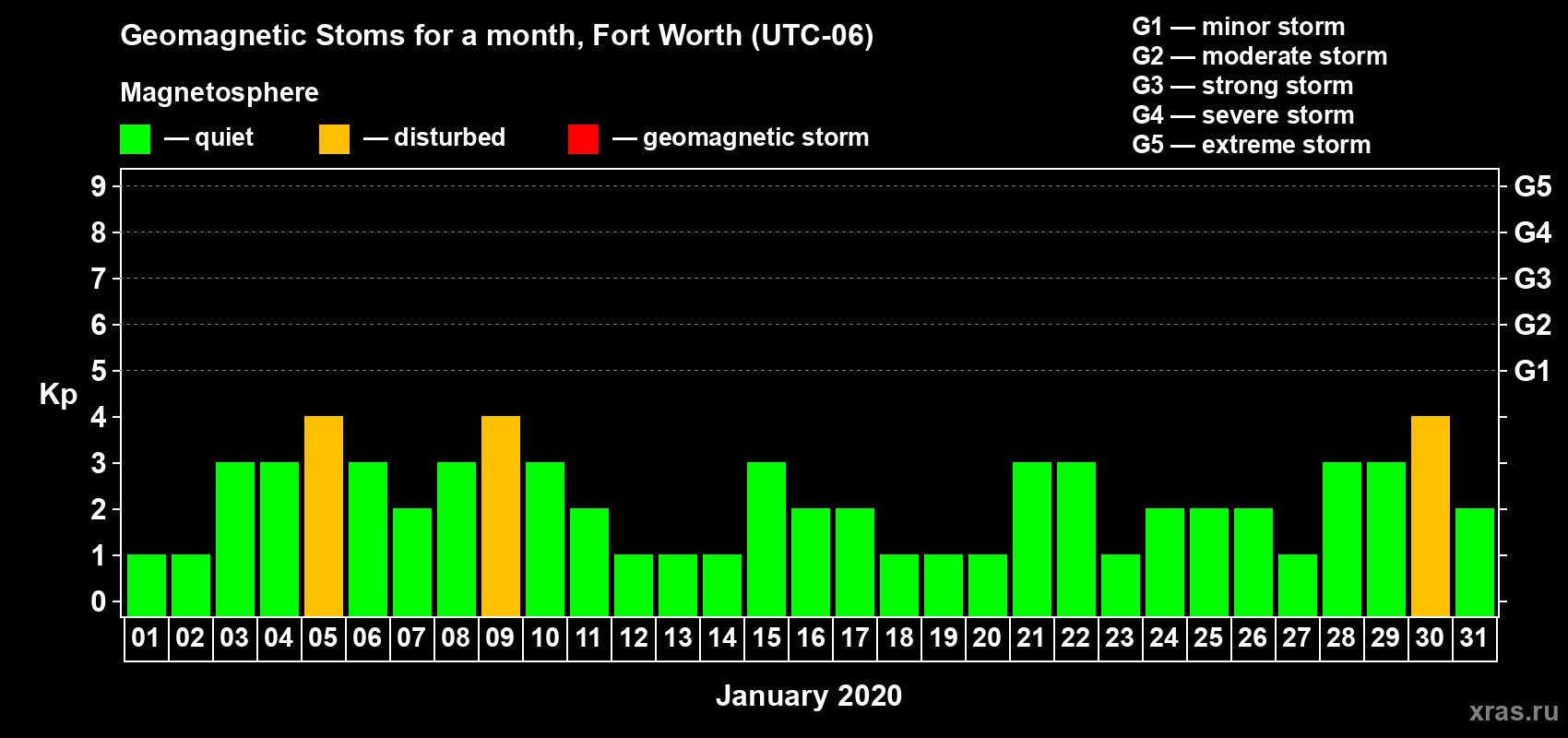
Task: Click the green bar for day 15
Action: (766, 540)
